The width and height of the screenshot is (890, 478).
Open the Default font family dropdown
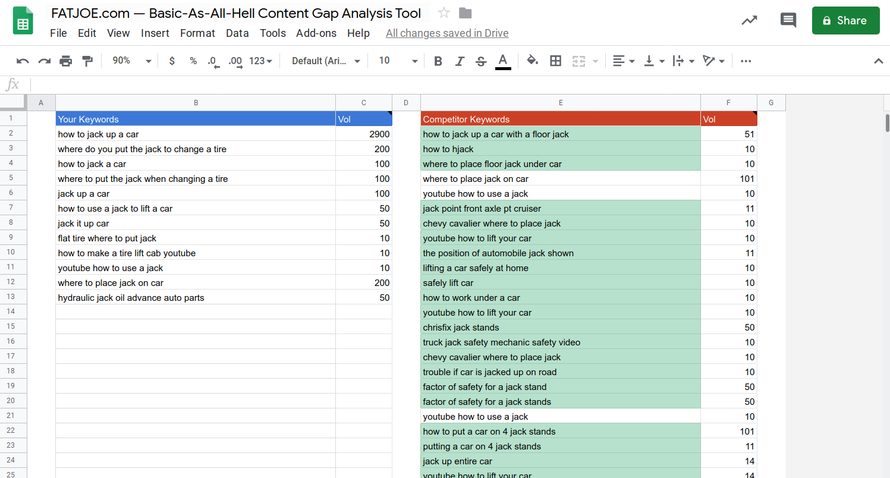(x=325, y=61)
